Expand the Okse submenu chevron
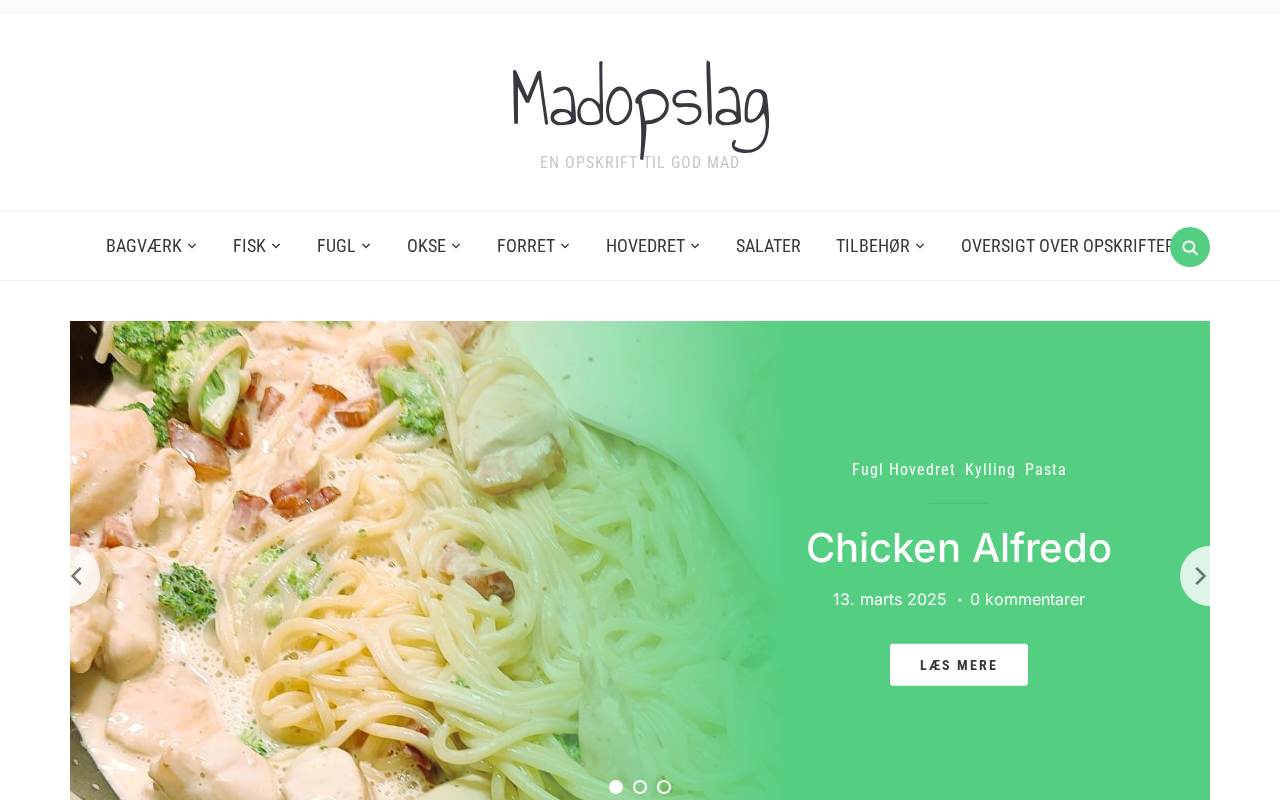The image size is (1280, 800). click(x=456, y=246)
